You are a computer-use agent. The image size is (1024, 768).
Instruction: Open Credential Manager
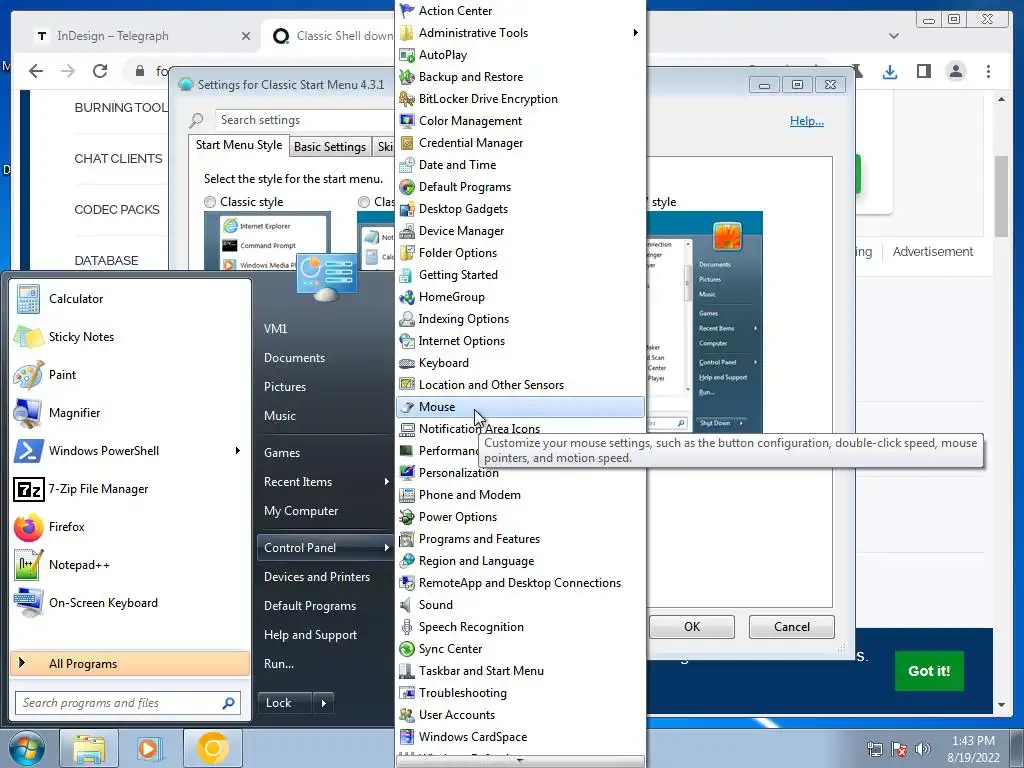(x=520, y=143)
